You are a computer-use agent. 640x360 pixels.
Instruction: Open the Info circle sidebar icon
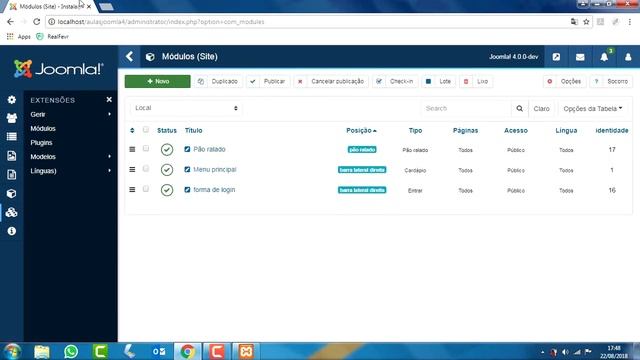coord(11,231)
